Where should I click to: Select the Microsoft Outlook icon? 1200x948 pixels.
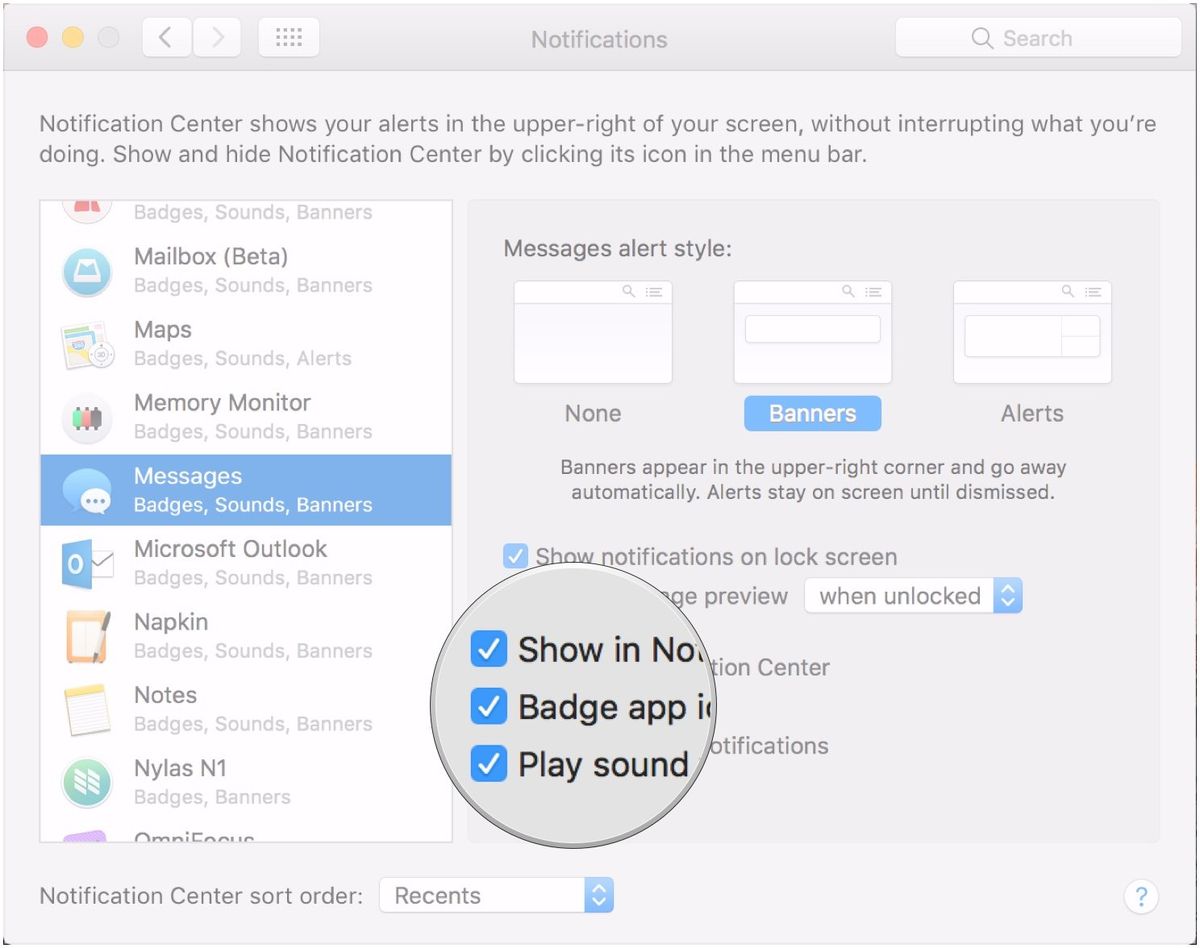point(87,563)
